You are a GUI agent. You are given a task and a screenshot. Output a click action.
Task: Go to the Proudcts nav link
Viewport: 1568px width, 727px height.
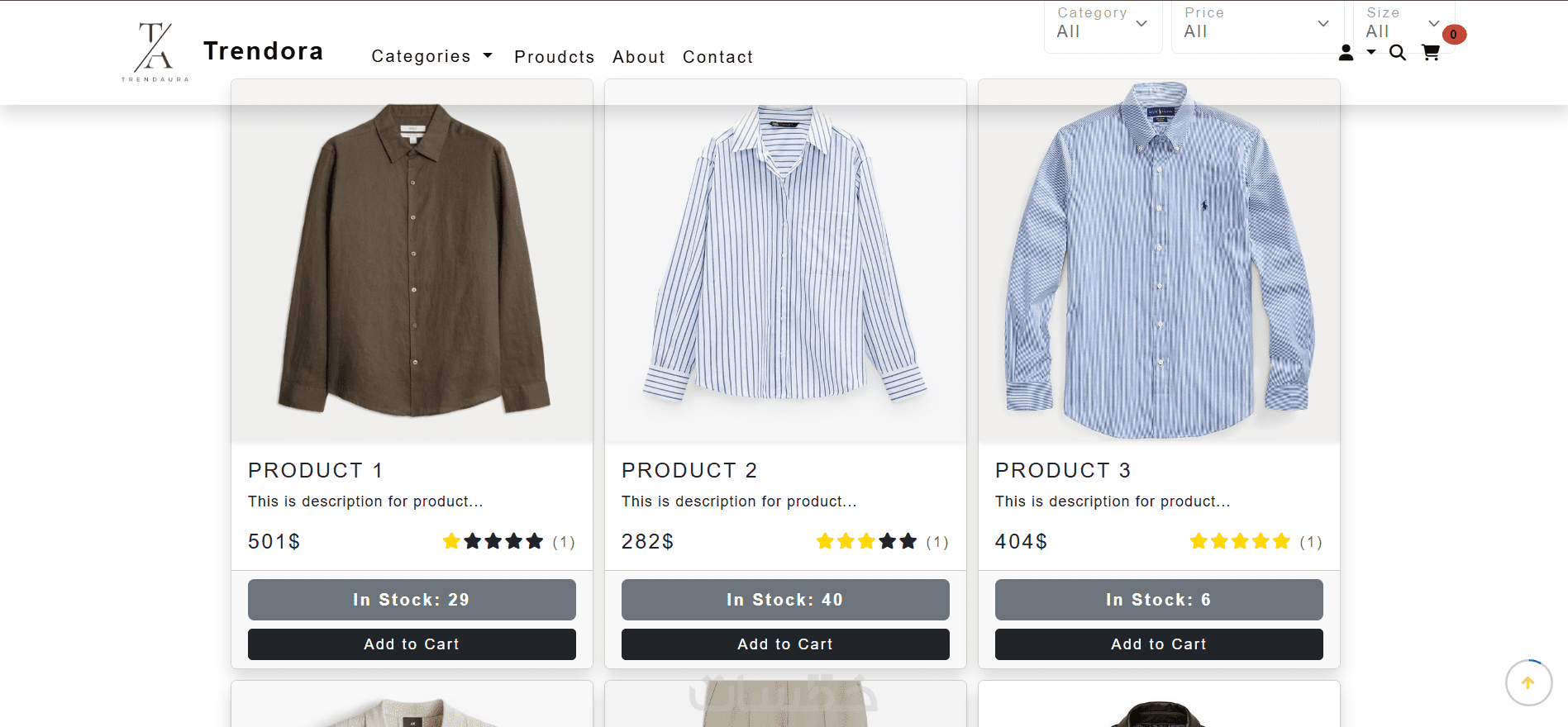pos(554,57)
